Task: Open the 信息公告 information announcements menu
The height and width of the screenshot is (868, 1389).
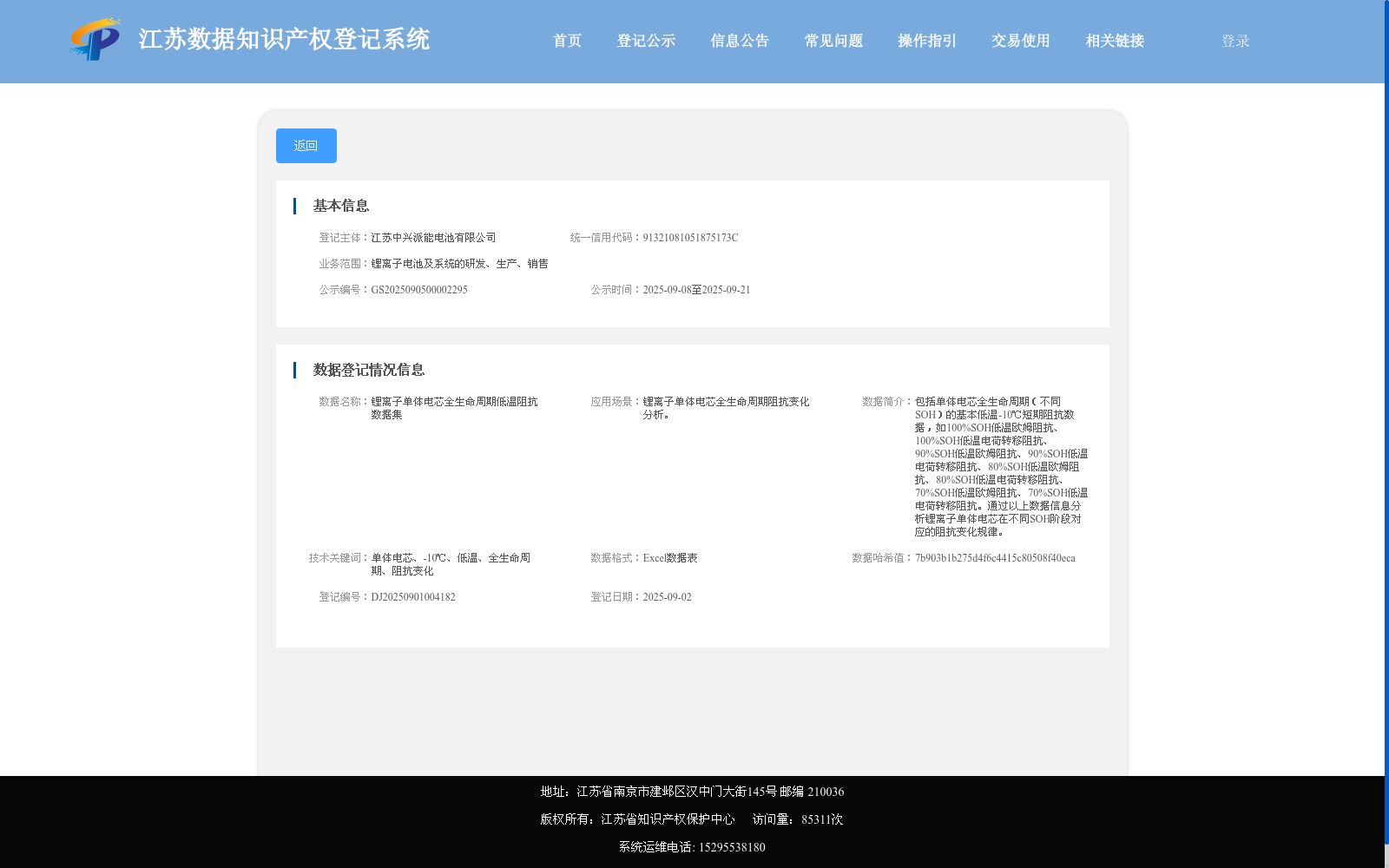Action: (x=739, y=40)
